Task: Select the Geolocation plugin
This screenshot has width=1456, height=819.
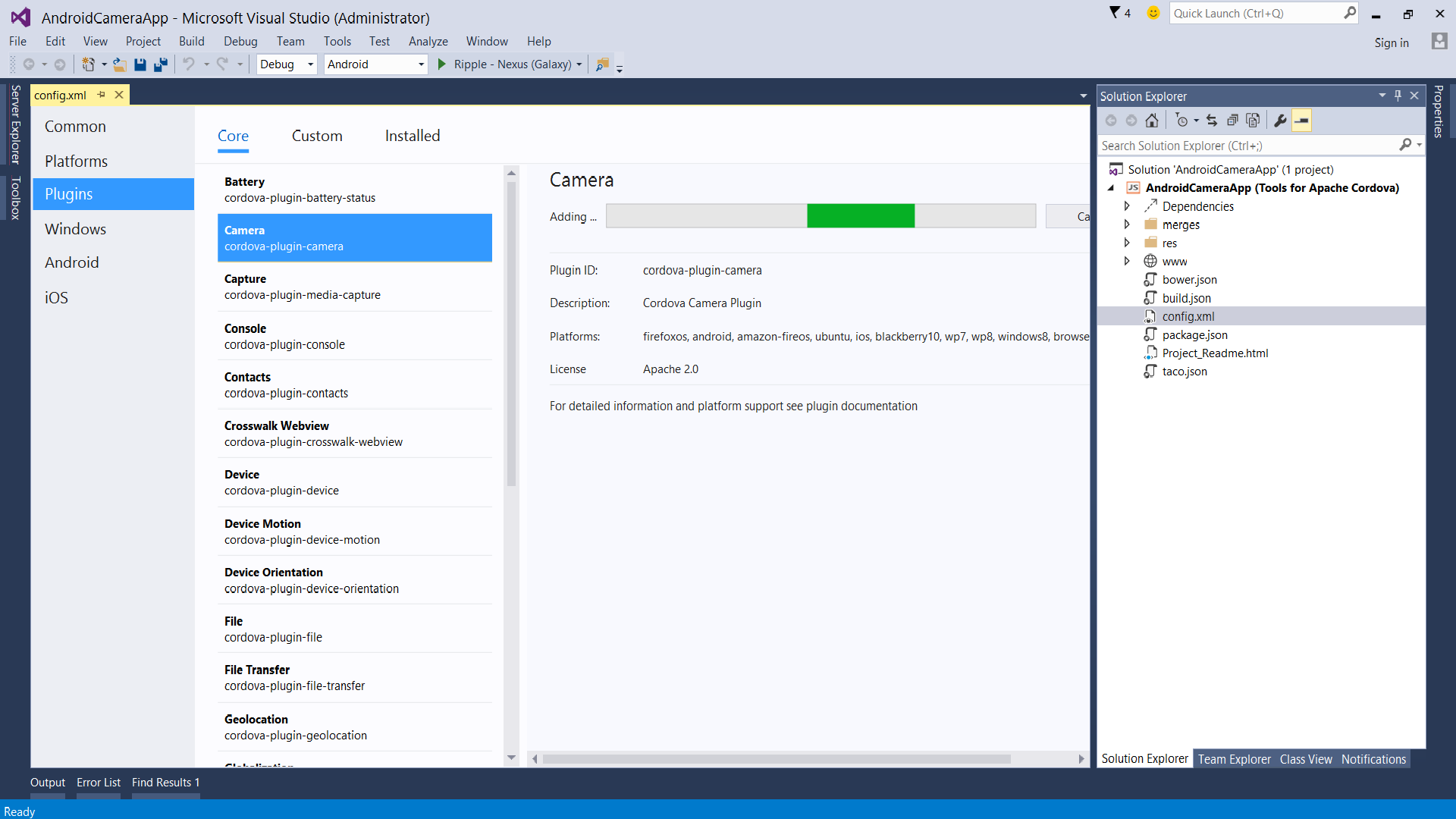Action: pos(355,727)
